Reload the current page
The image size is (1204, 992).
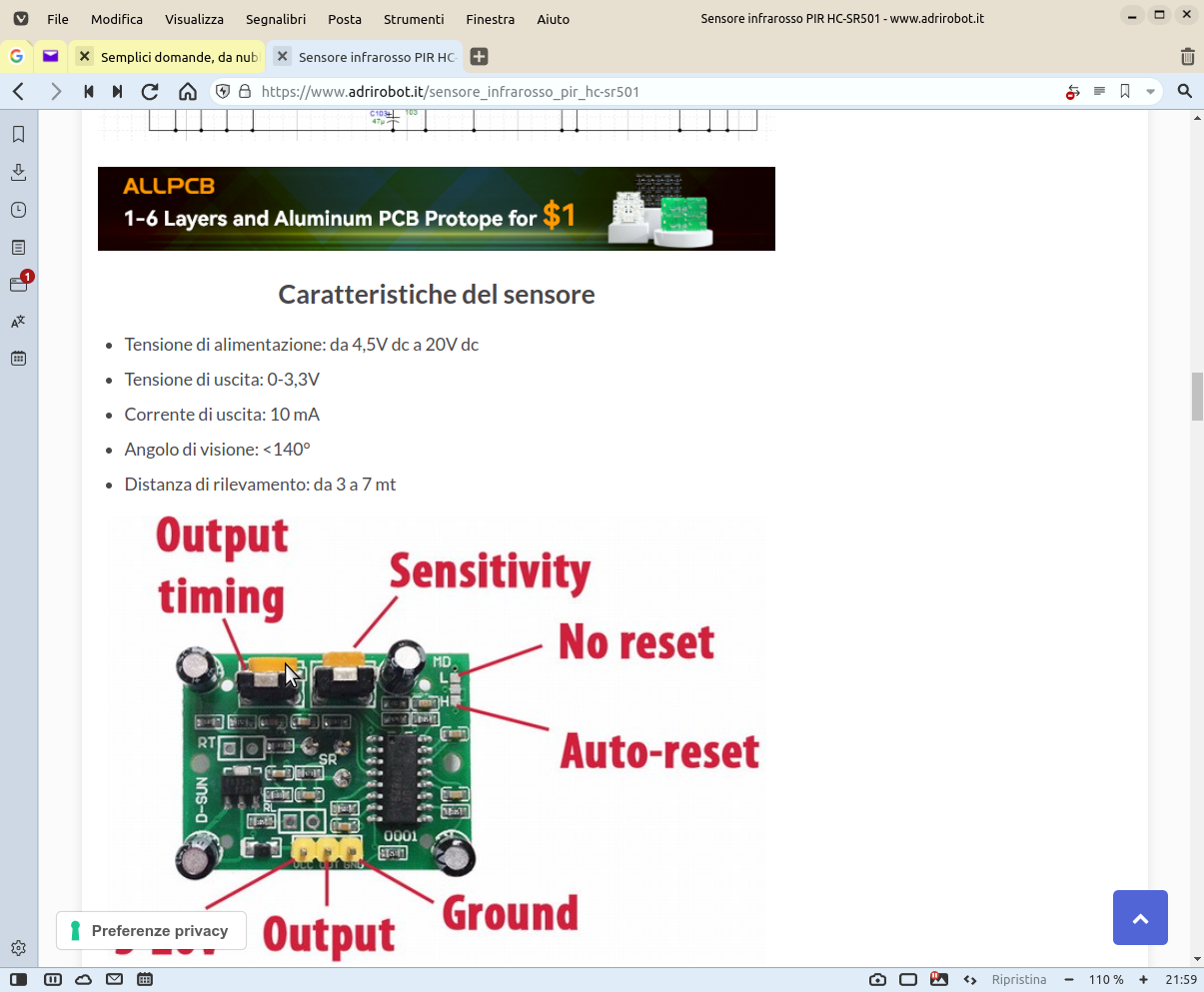point(151,92)
